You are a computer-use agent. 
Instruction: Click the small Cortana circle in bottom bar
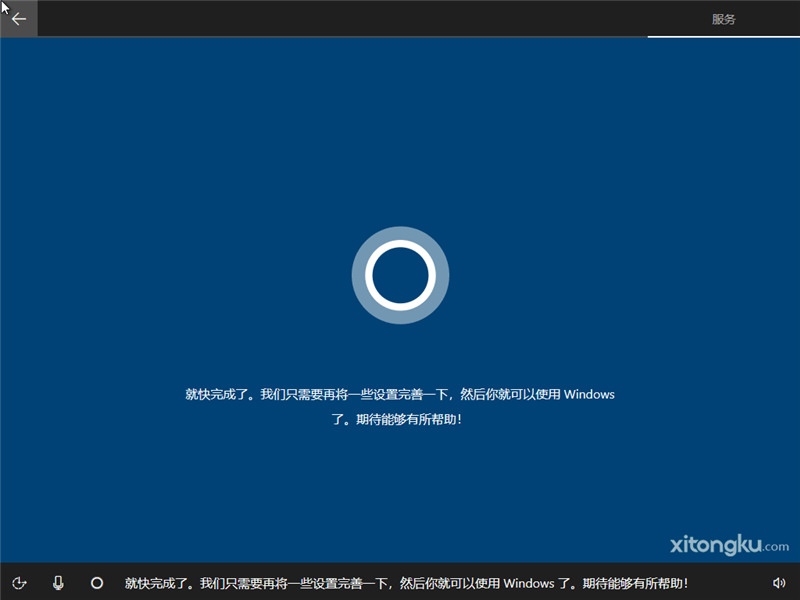(x=97, y=583)
